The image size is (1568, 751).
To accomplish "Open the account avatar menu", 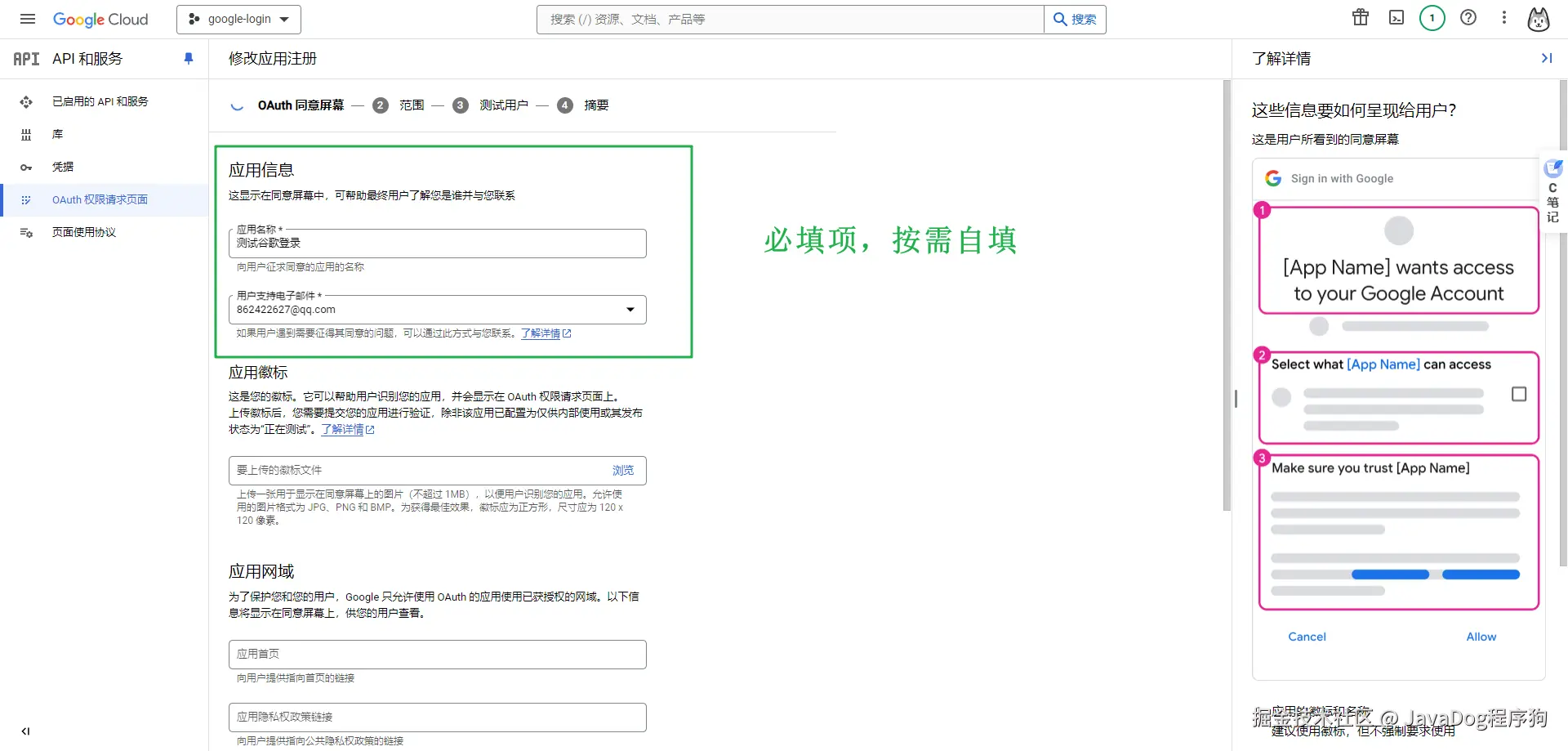I will click(x=1539, y=19).
